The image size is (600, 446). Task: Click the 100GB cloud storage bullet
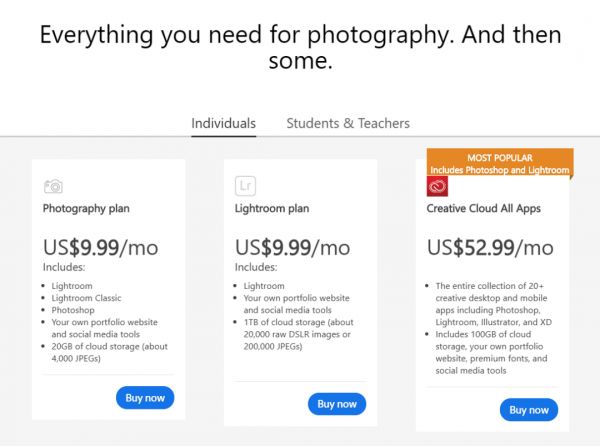pos(490,348)
